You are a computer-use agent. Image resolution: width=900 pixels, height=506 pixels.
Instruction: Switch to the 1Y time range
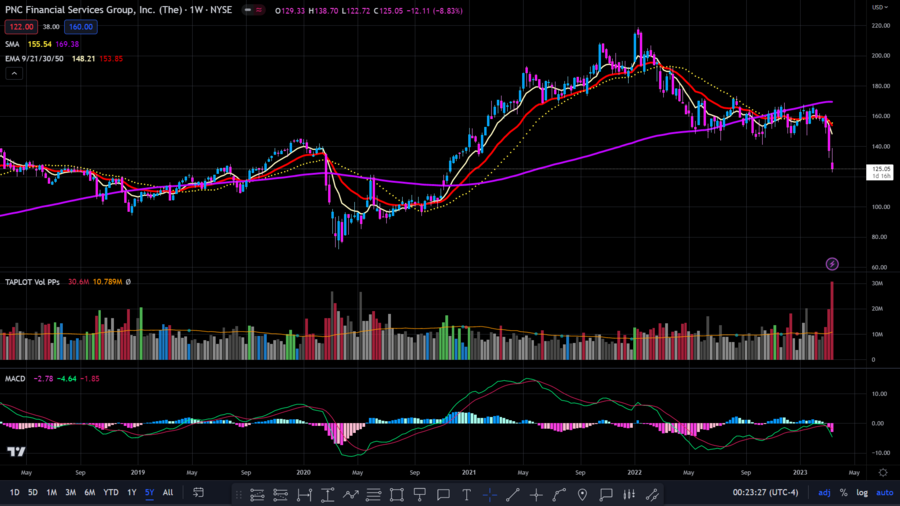click(131, 492)
